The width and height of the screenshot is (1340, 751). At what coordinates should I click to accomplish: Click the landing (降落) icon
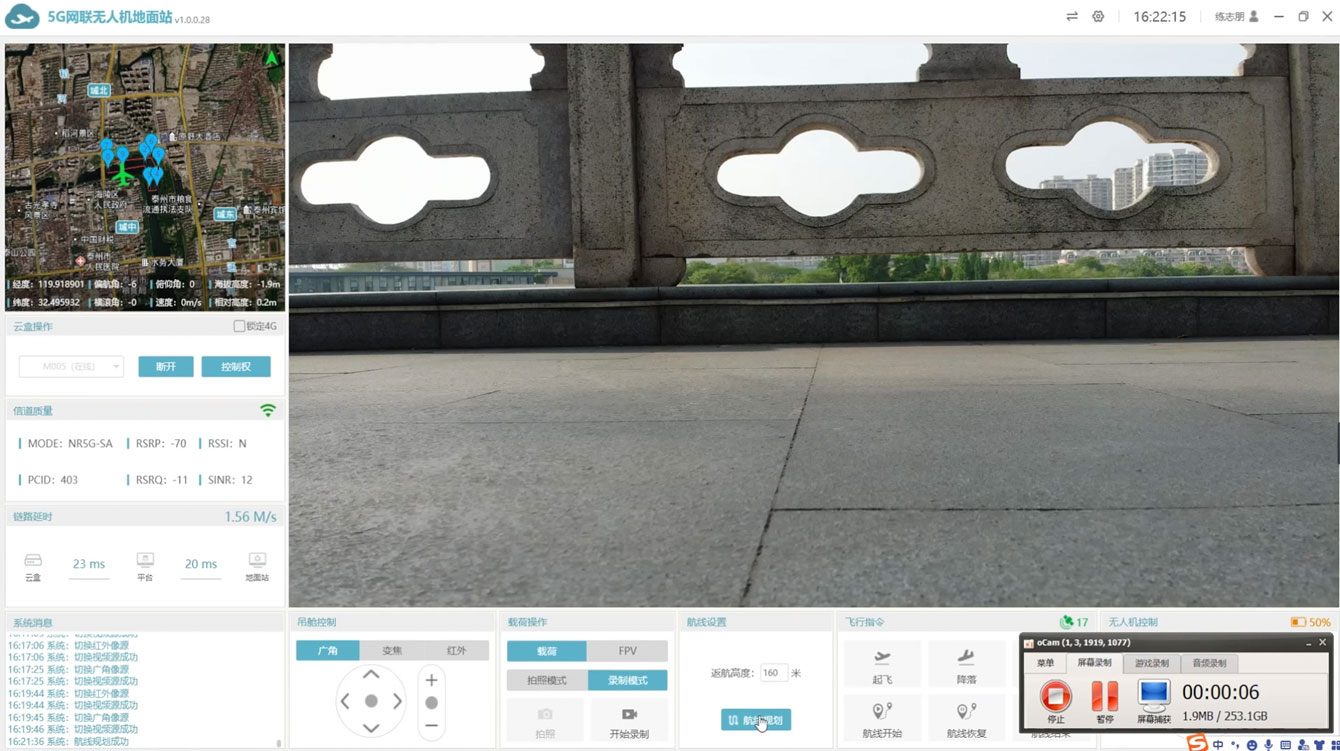coord(966,658)
